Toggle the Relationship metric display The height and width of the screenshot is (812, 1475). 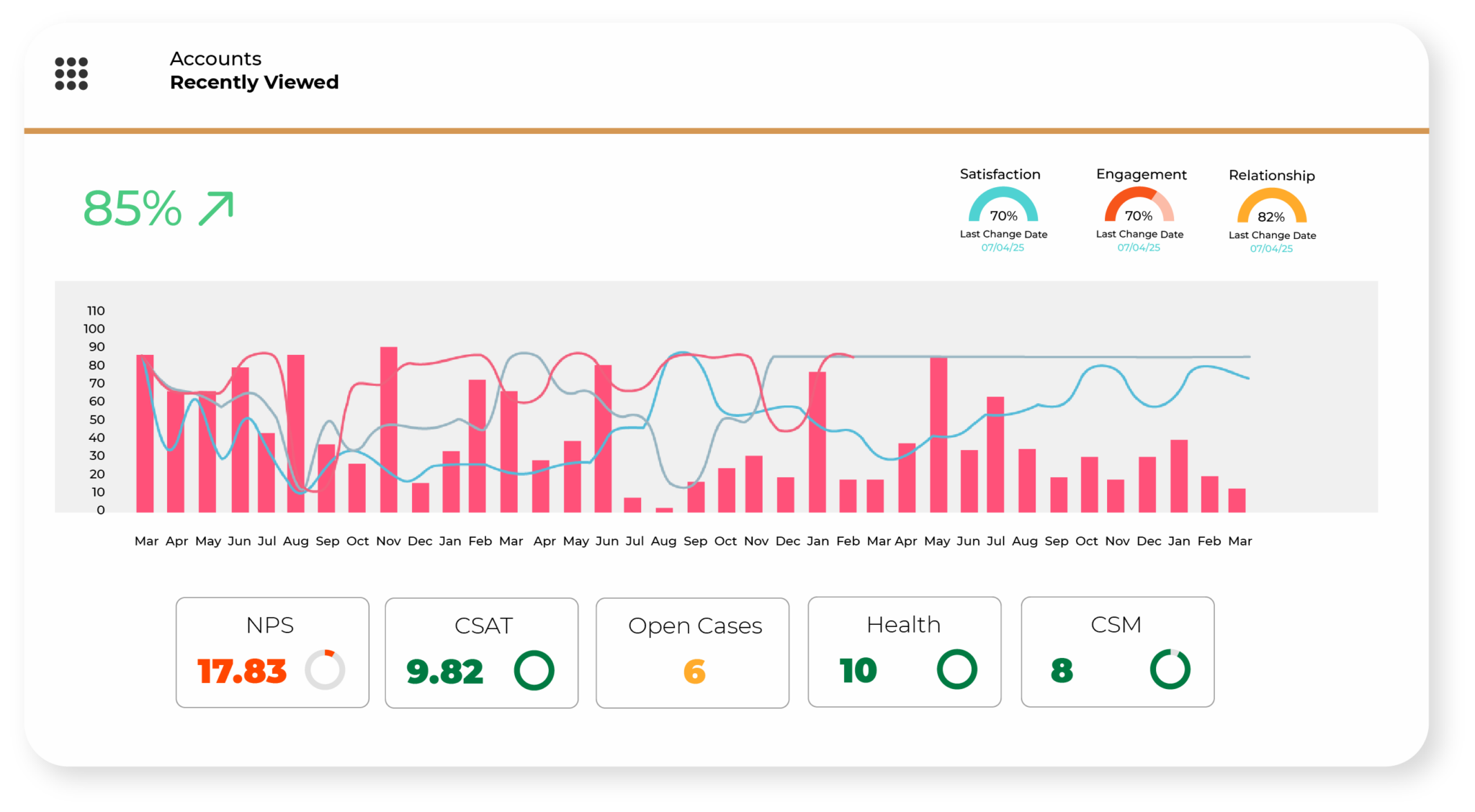1271,175
